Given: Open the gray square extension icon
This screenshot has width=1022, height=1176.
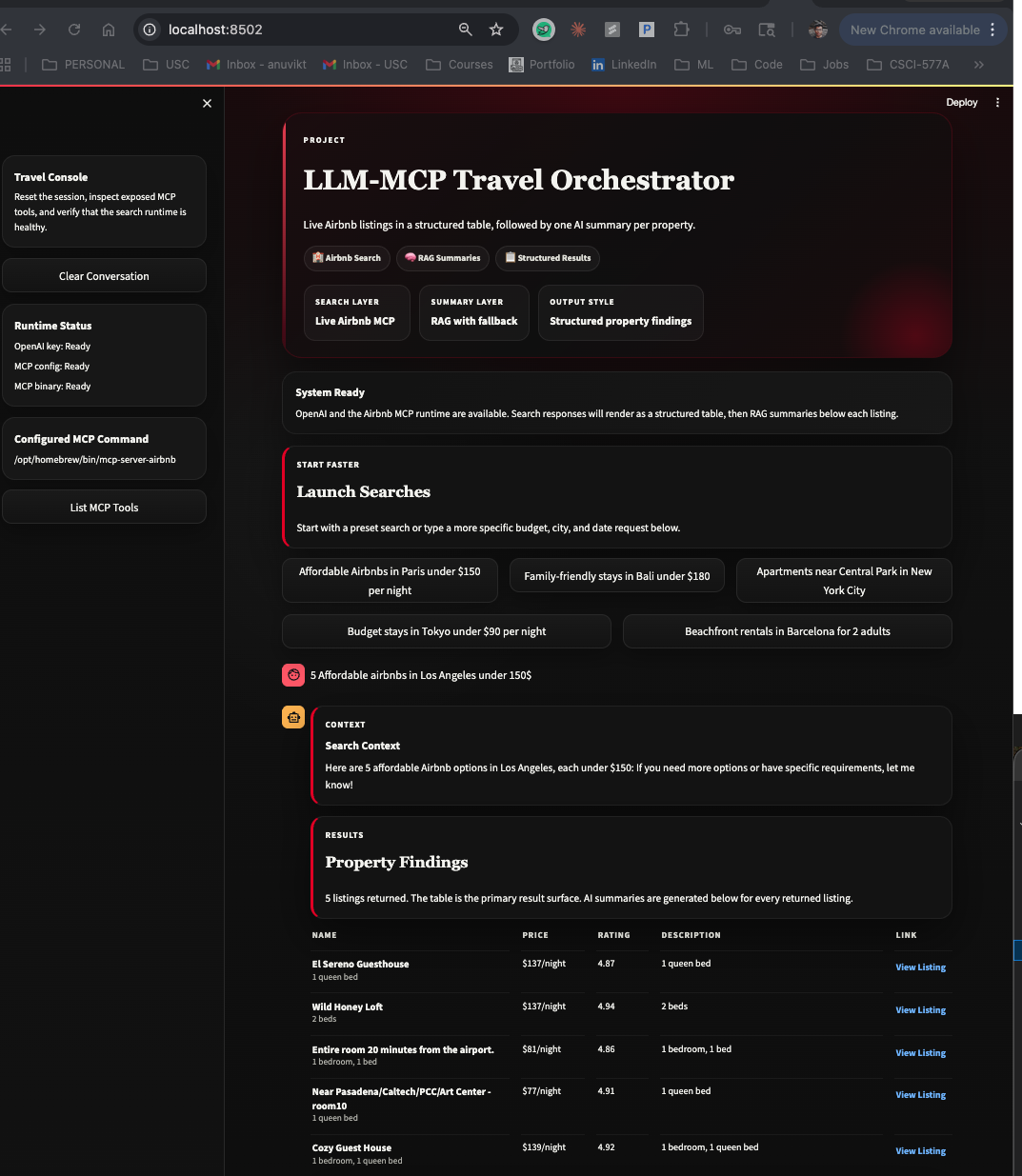Looking at the screenshot, I should (612, 30).
